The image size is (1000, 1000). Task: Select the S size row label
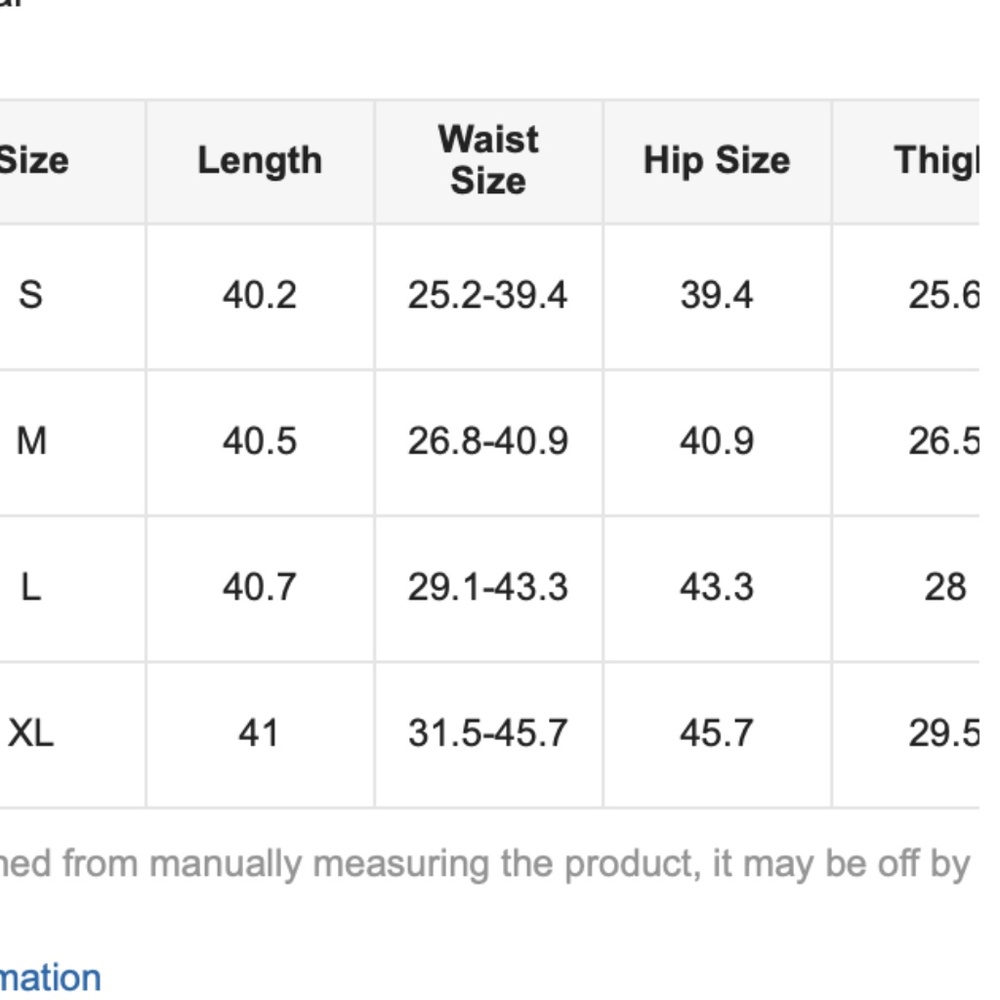(31, 295)
